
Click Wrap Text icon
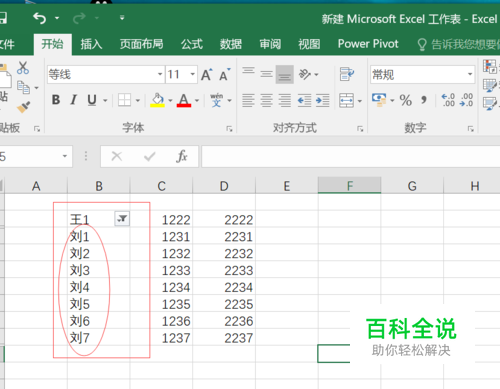point(347,74)
